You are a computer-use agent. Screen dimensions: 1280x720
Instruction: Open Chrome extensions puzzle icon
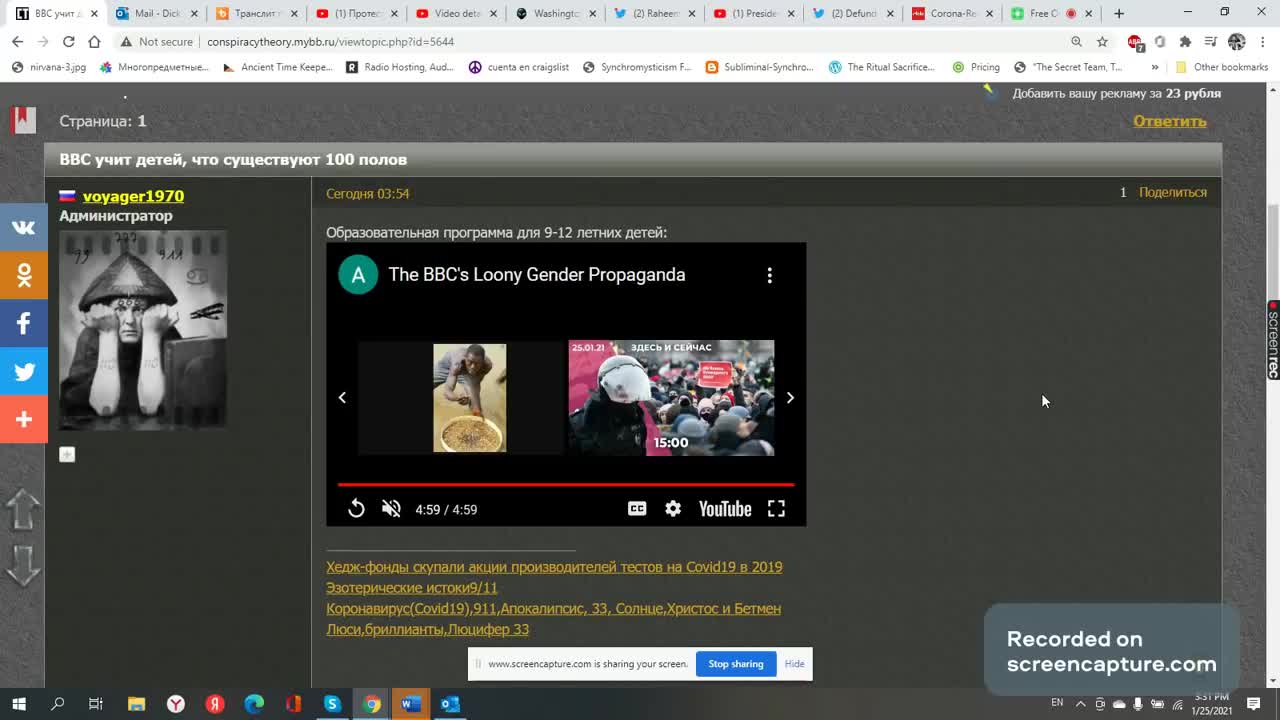(1185, 42)
